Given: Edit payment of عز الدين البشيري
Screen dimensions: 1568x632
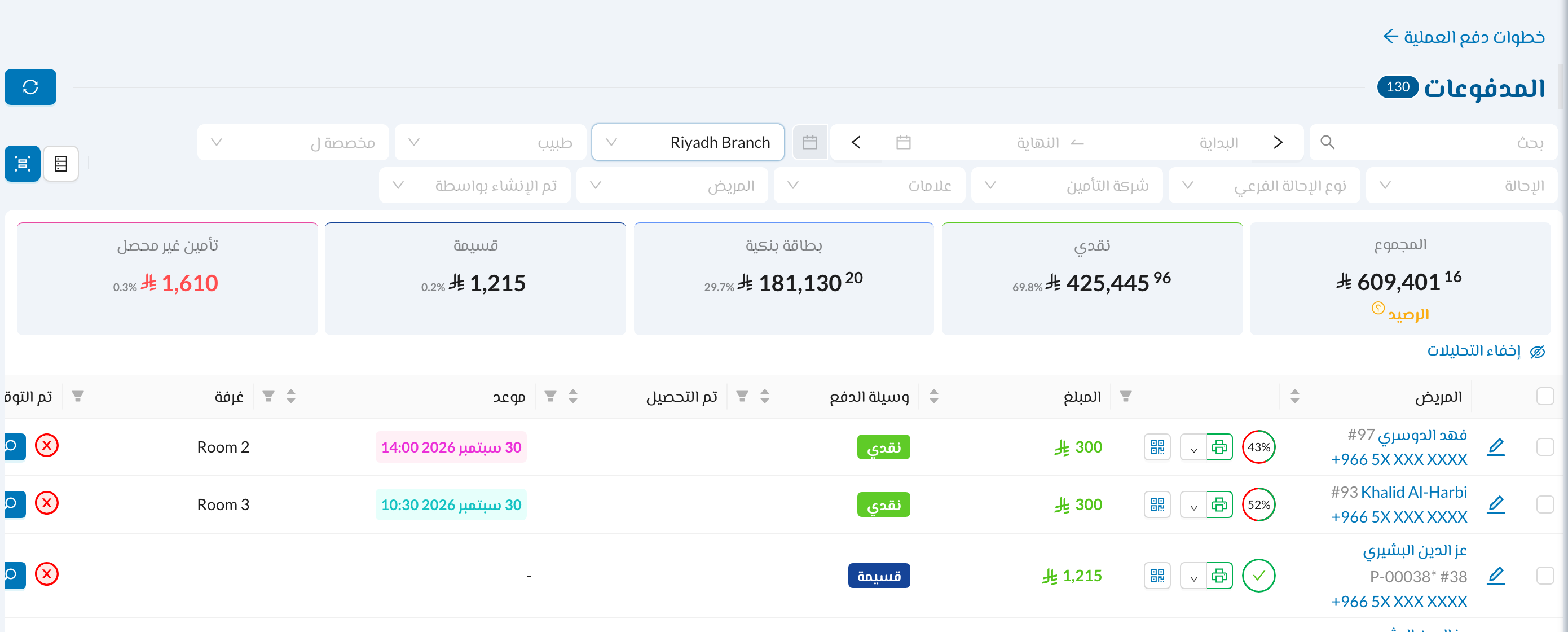Looking at the screenshot, I should [x=1496, y=576].
